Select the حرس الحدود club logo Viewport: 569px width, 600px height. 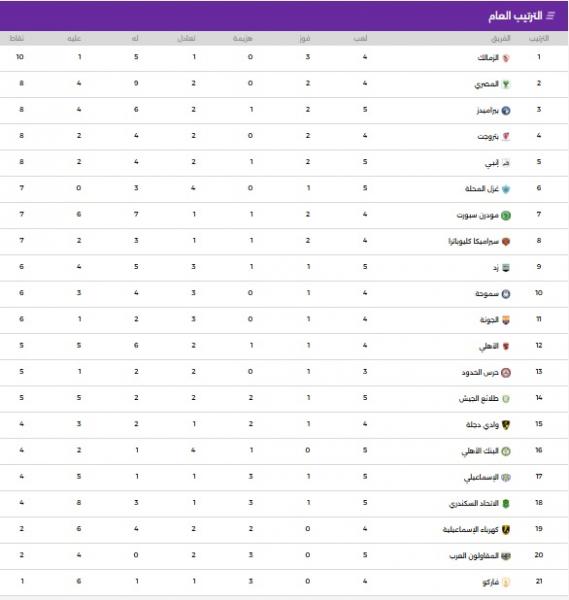tap(505, 373)
